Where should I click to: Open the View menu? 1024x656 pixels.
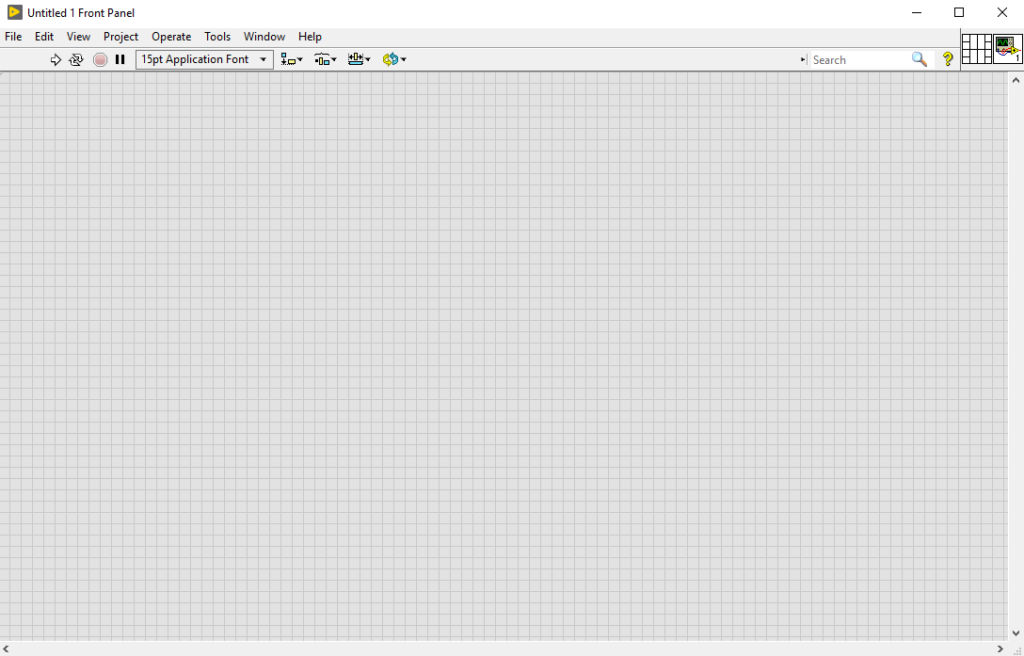78,37
